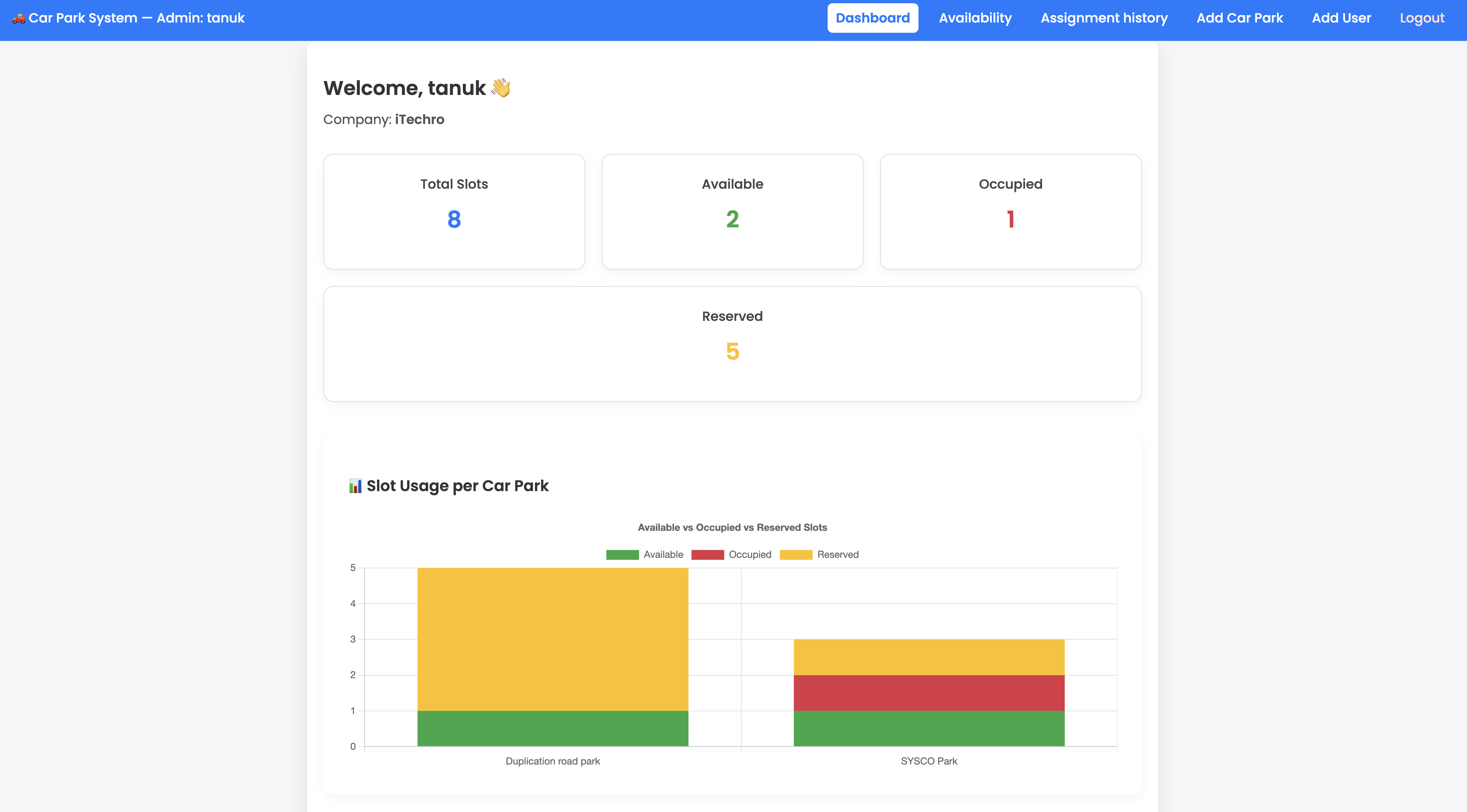Click Welcome, tanuk heading
1467x812 pixels.
pos(404,88)
